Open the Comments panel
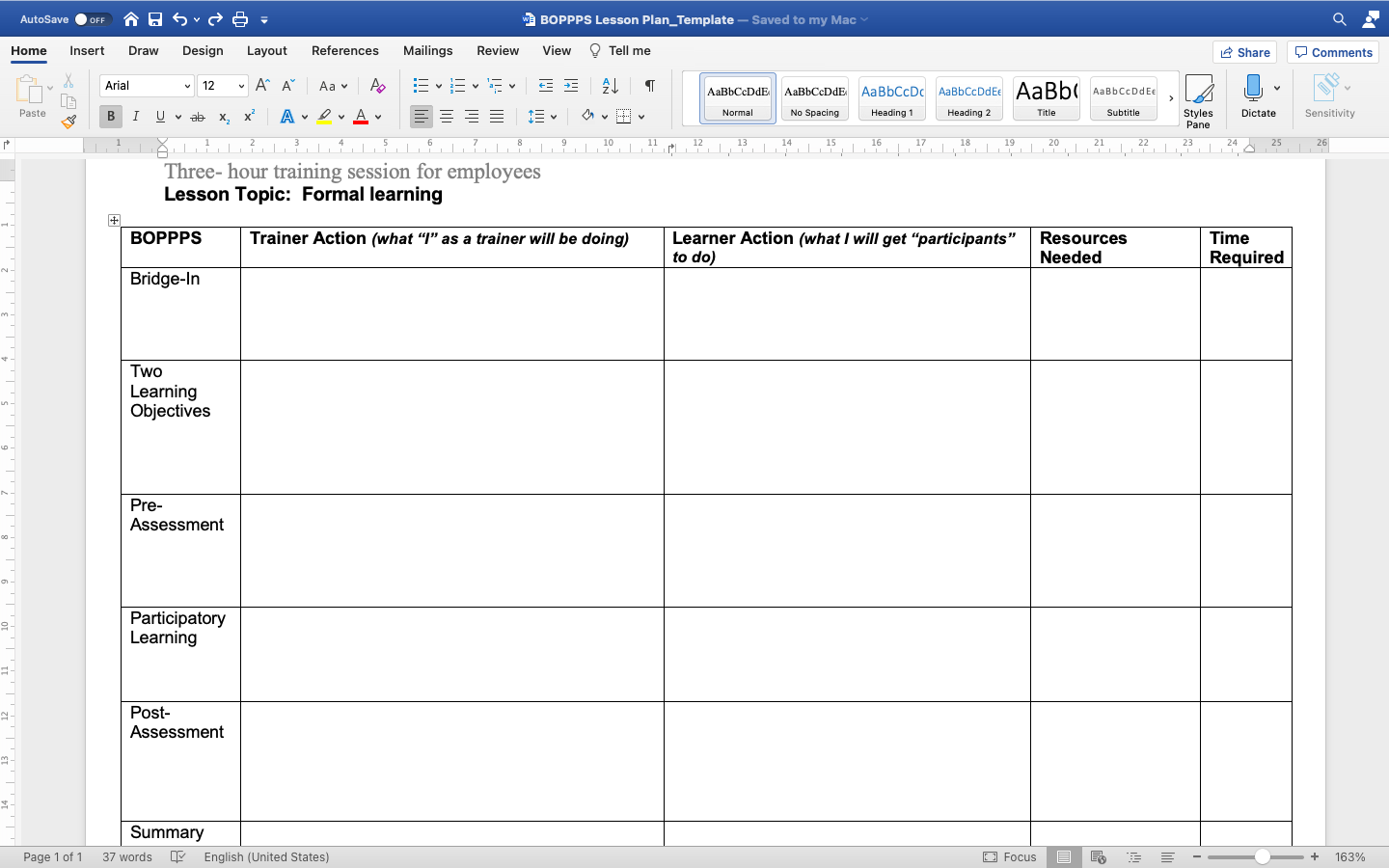This screenshot has width=1389, height=868. 1332,51
